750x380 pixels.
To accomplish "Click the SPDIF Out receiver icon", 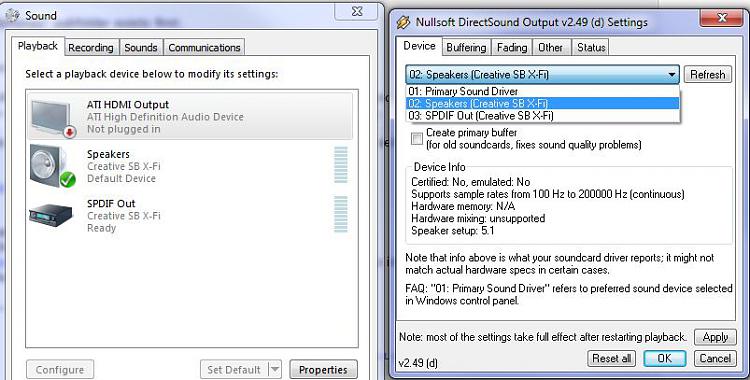I will (x=51, y=215).
